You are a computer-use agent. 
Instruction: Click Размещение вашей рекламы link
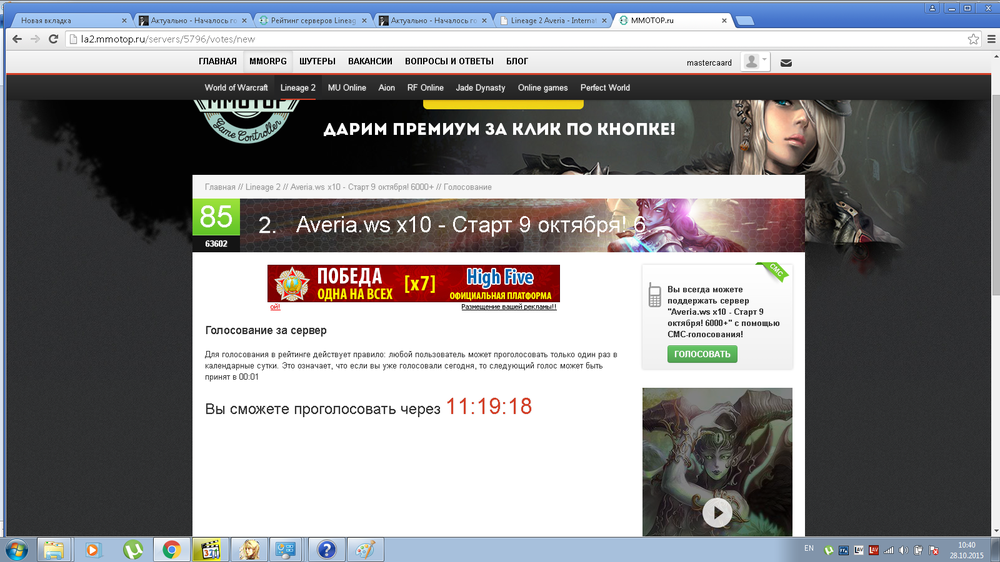[x=509, y=307]
